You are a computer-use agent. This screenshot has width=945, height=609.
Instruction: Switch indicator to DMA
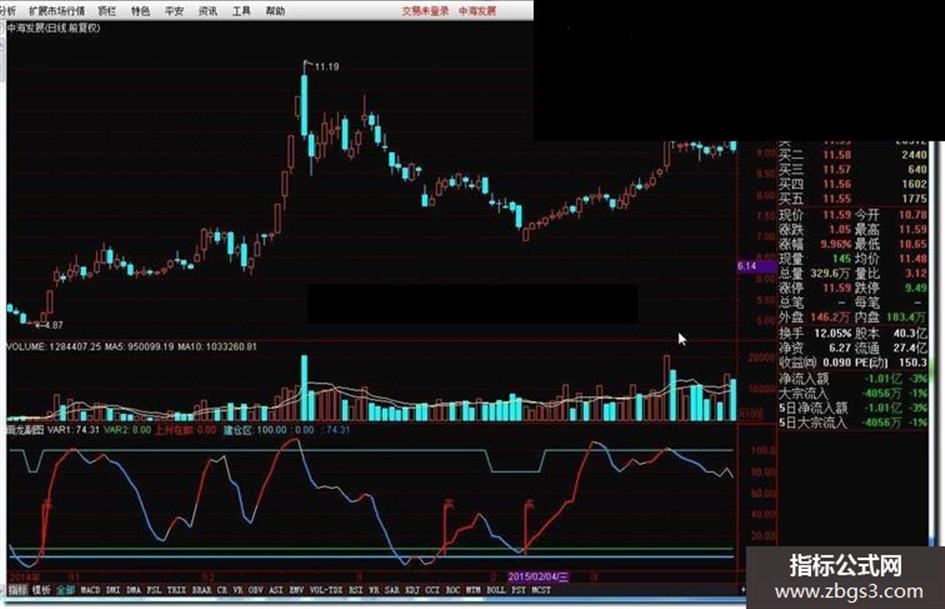134,590
